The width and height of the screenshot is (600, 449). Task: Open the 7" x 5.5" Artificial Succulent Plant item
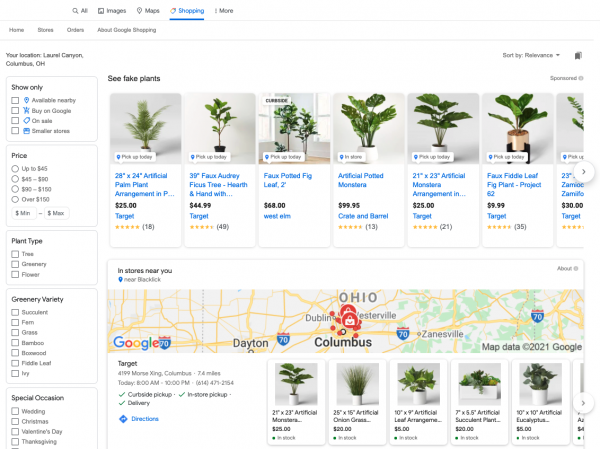[479, 402]
